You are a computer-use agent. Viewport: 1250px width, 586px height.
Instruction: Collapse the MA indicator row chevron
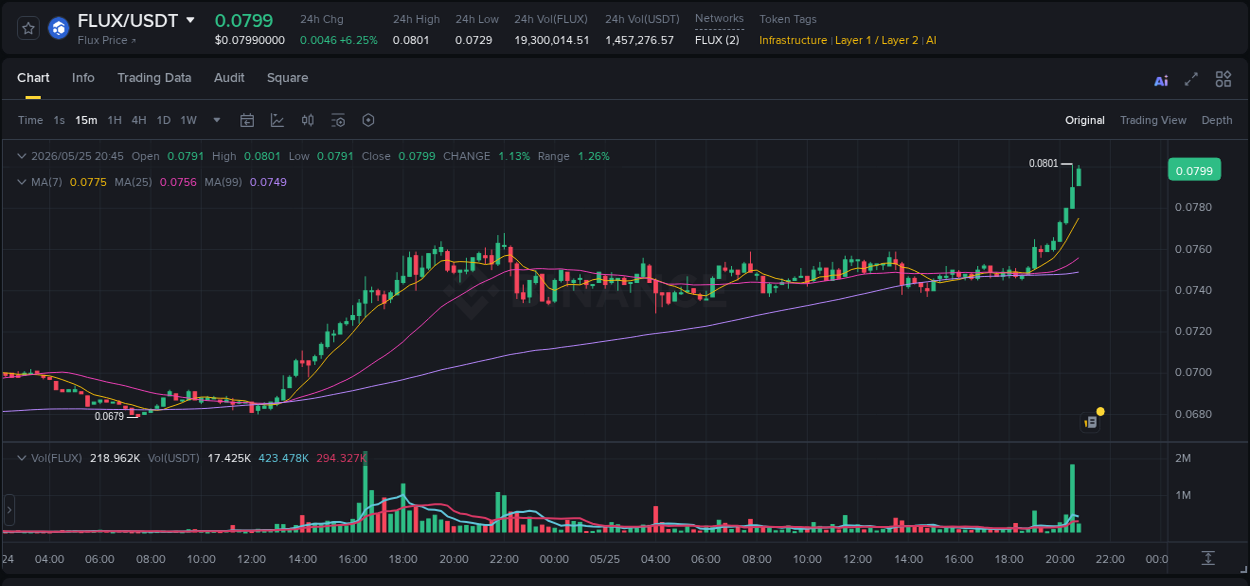(22, 182)
